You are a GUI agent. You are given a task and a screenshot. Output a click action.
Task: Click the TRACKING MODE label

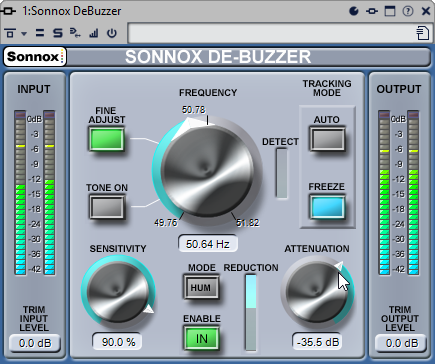coord(327,88)
